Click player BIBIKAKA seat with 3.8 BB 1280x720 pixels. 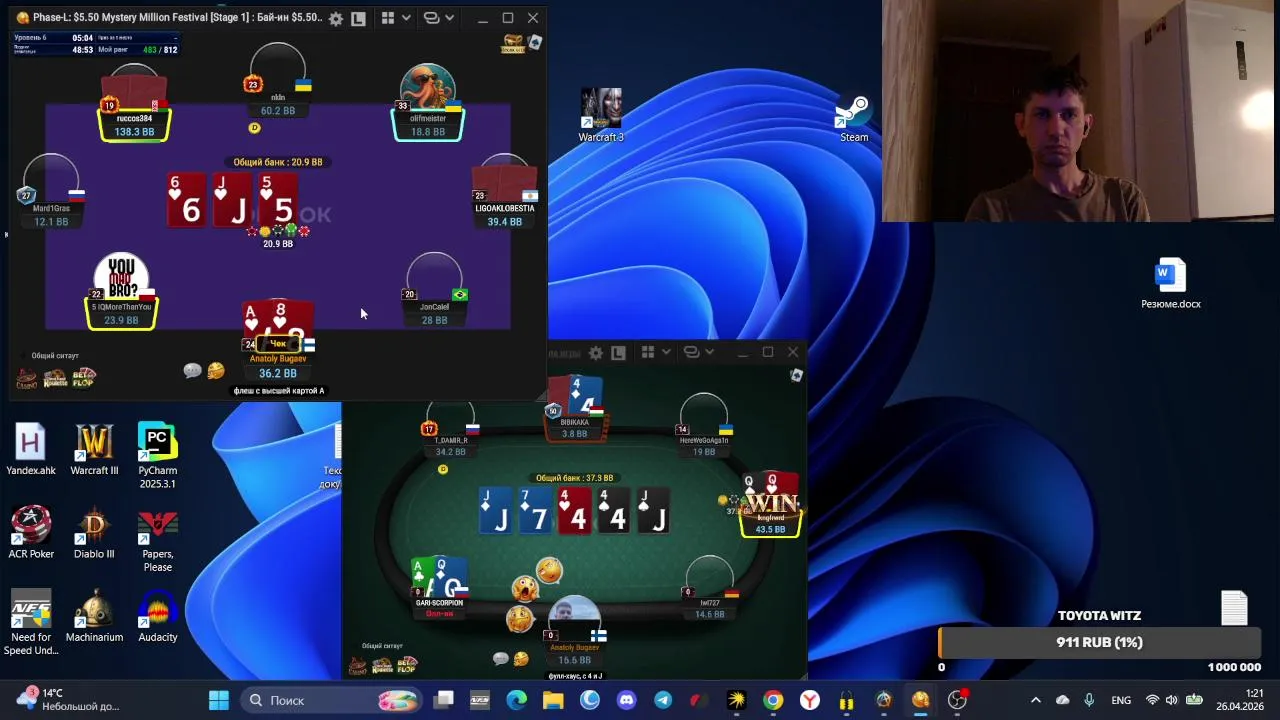tap(574, 410)
